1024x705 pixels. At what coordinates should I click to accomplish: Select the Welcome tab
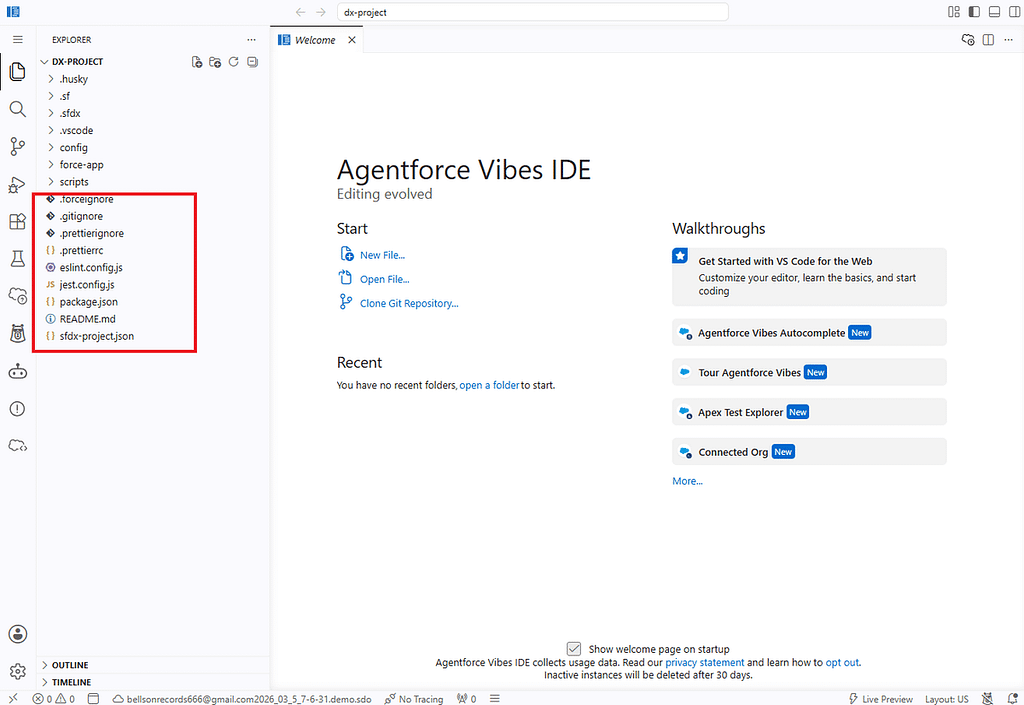coord(314,40)
